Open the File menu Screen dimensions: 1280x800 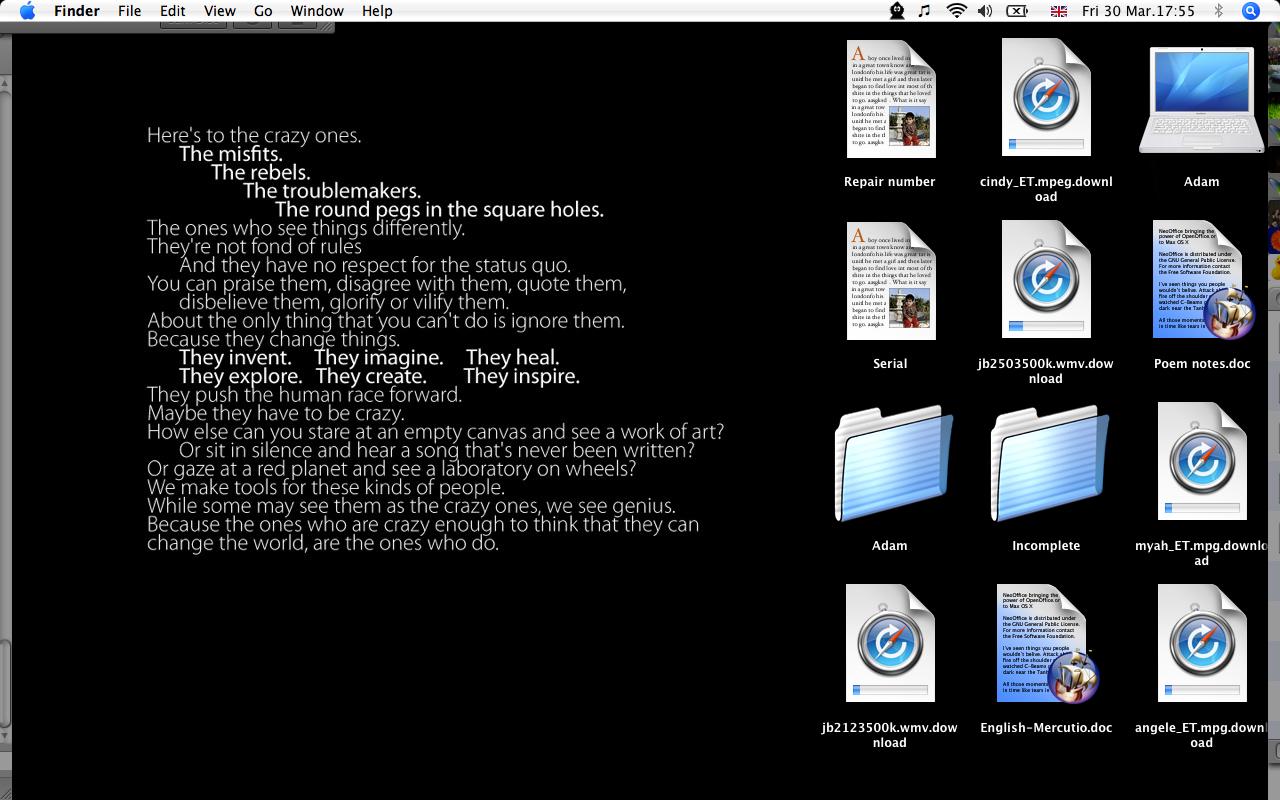(x=129, y=11)
